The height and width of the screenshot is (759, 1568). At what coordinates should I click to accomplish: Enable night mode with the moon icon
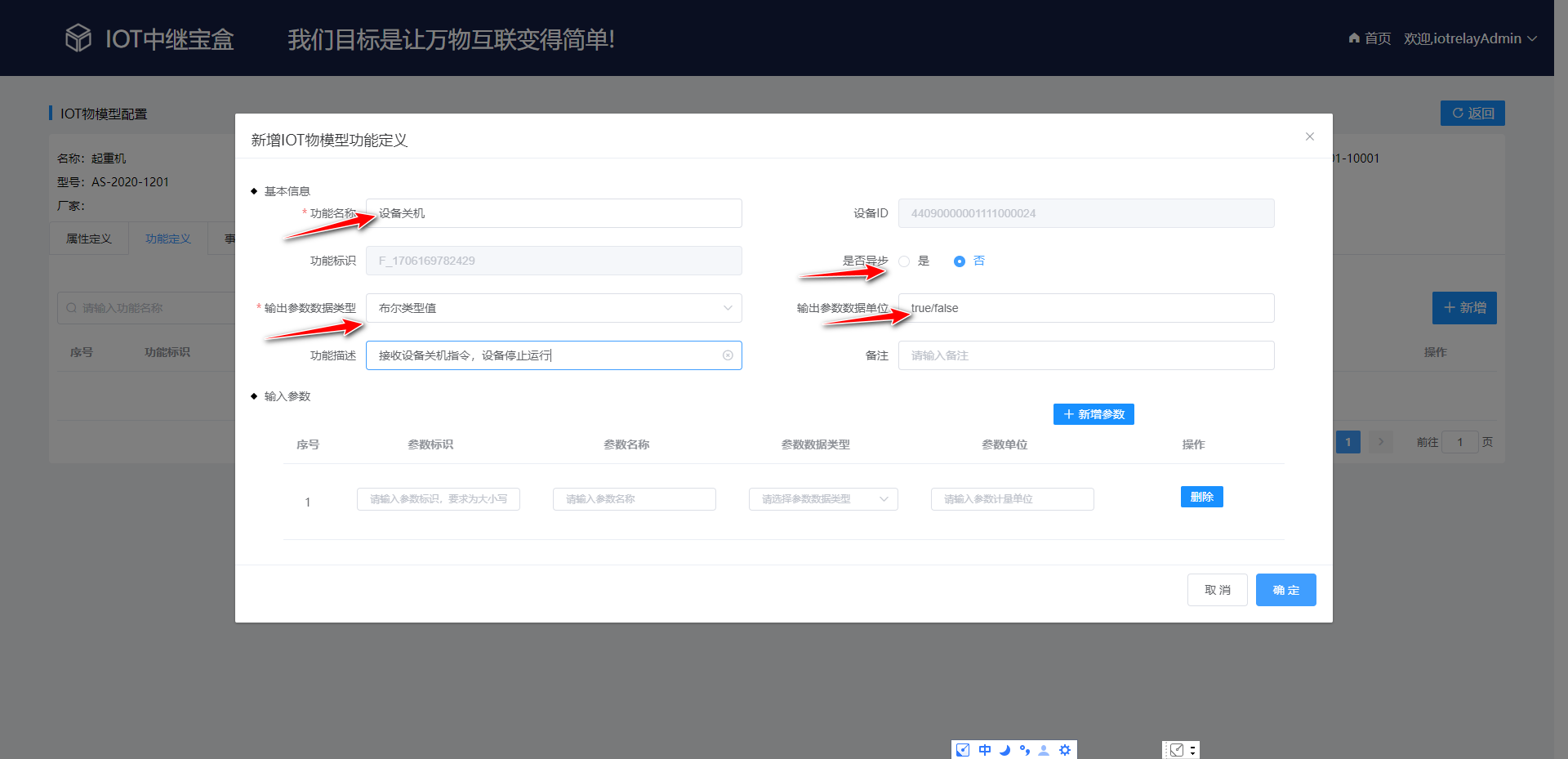pyautogui.click(x=1005, y=749)
